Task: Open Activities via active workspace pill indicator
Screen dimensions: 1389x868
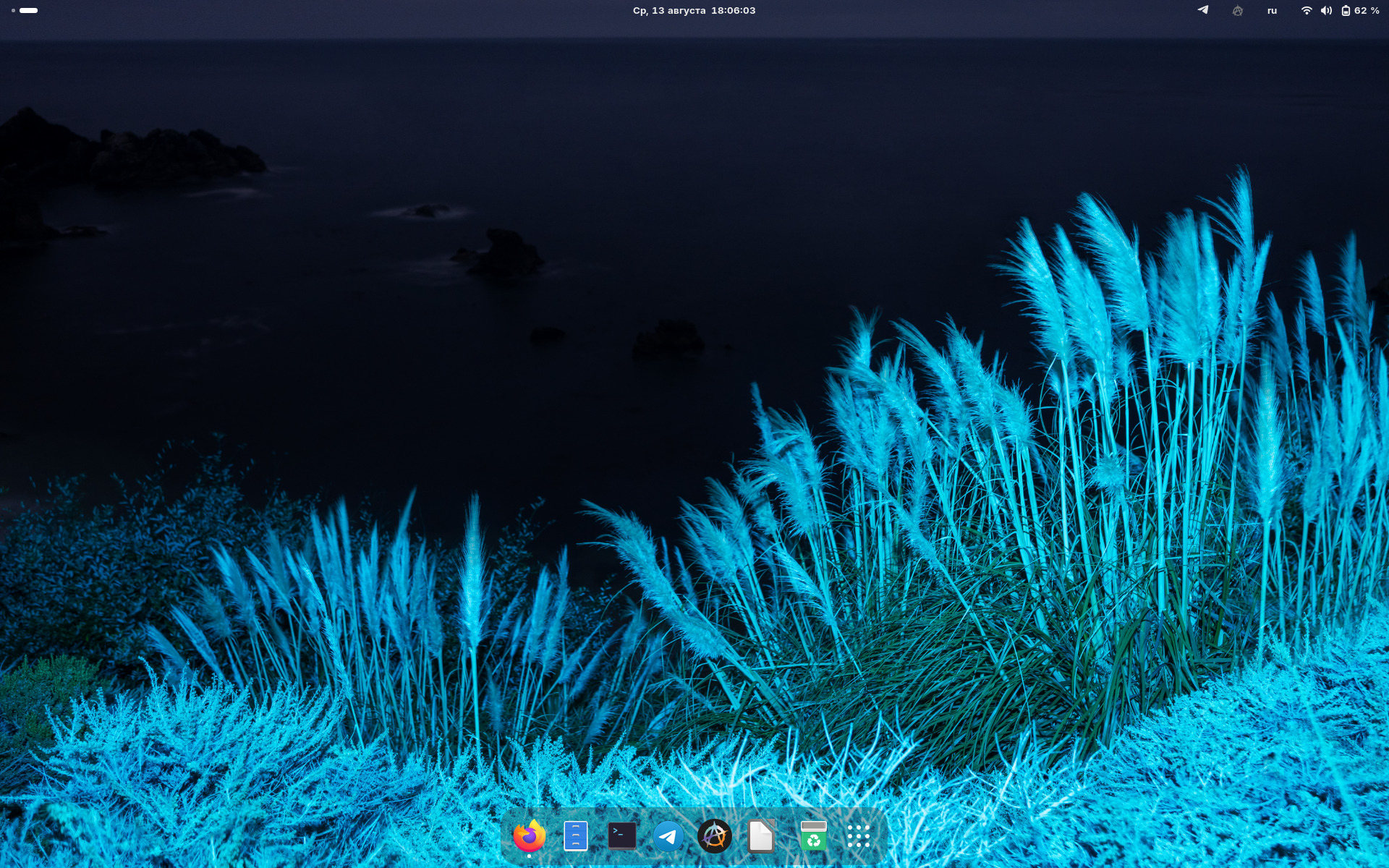Action: coord(29,11)
